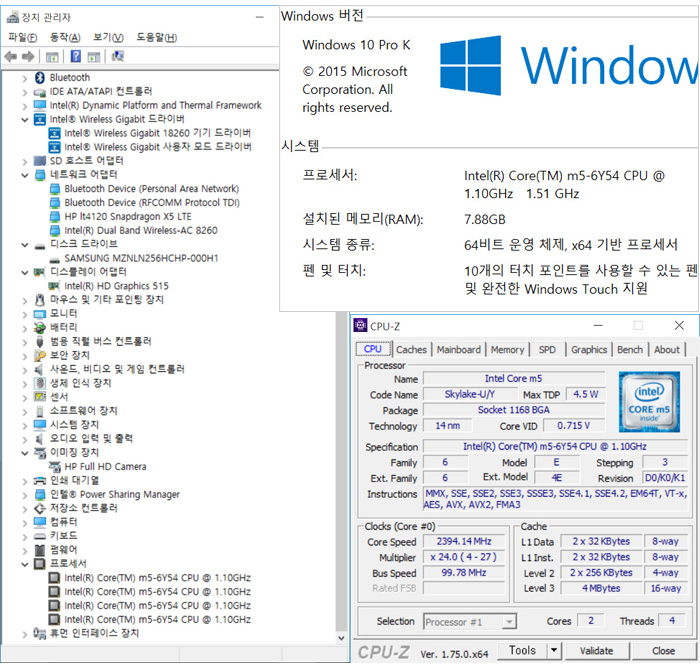Click the storage controllers (저장소 컨트롤러) icon
Viewport: 700px width, 665px height.
point(40,508)
